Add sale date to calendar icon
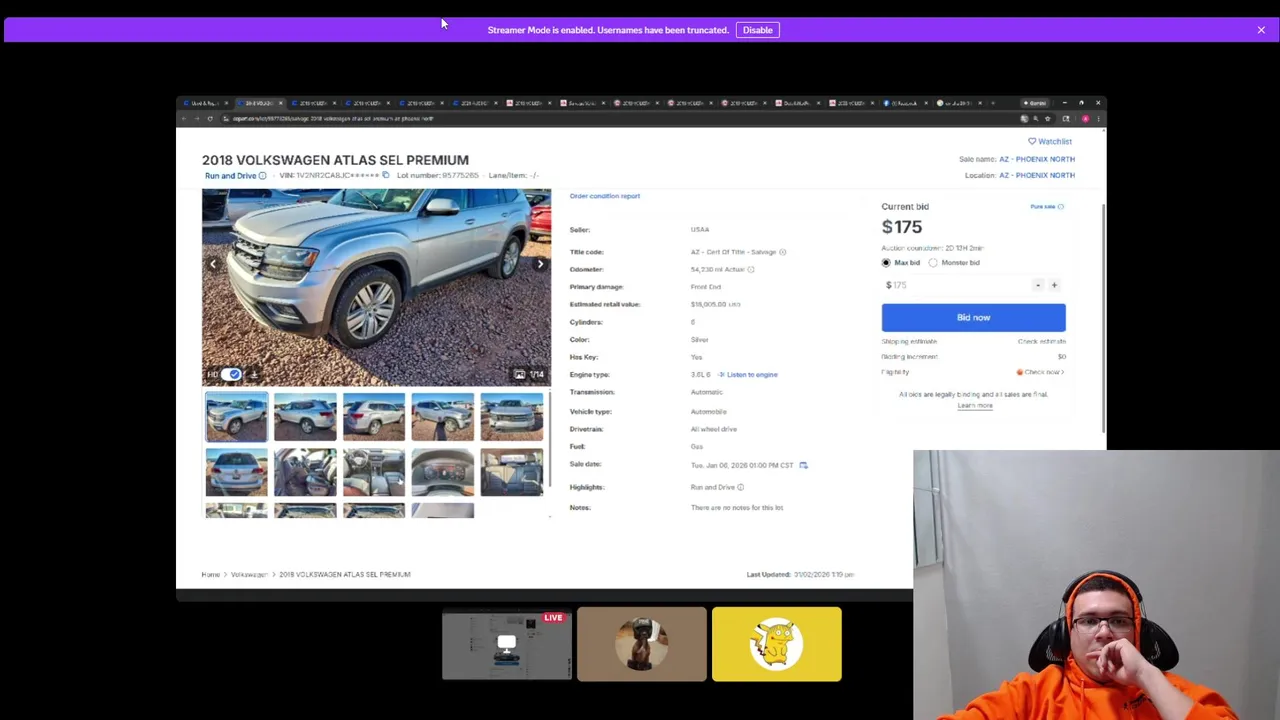This screenshot has width=1280, height=720. pos(803,465)
